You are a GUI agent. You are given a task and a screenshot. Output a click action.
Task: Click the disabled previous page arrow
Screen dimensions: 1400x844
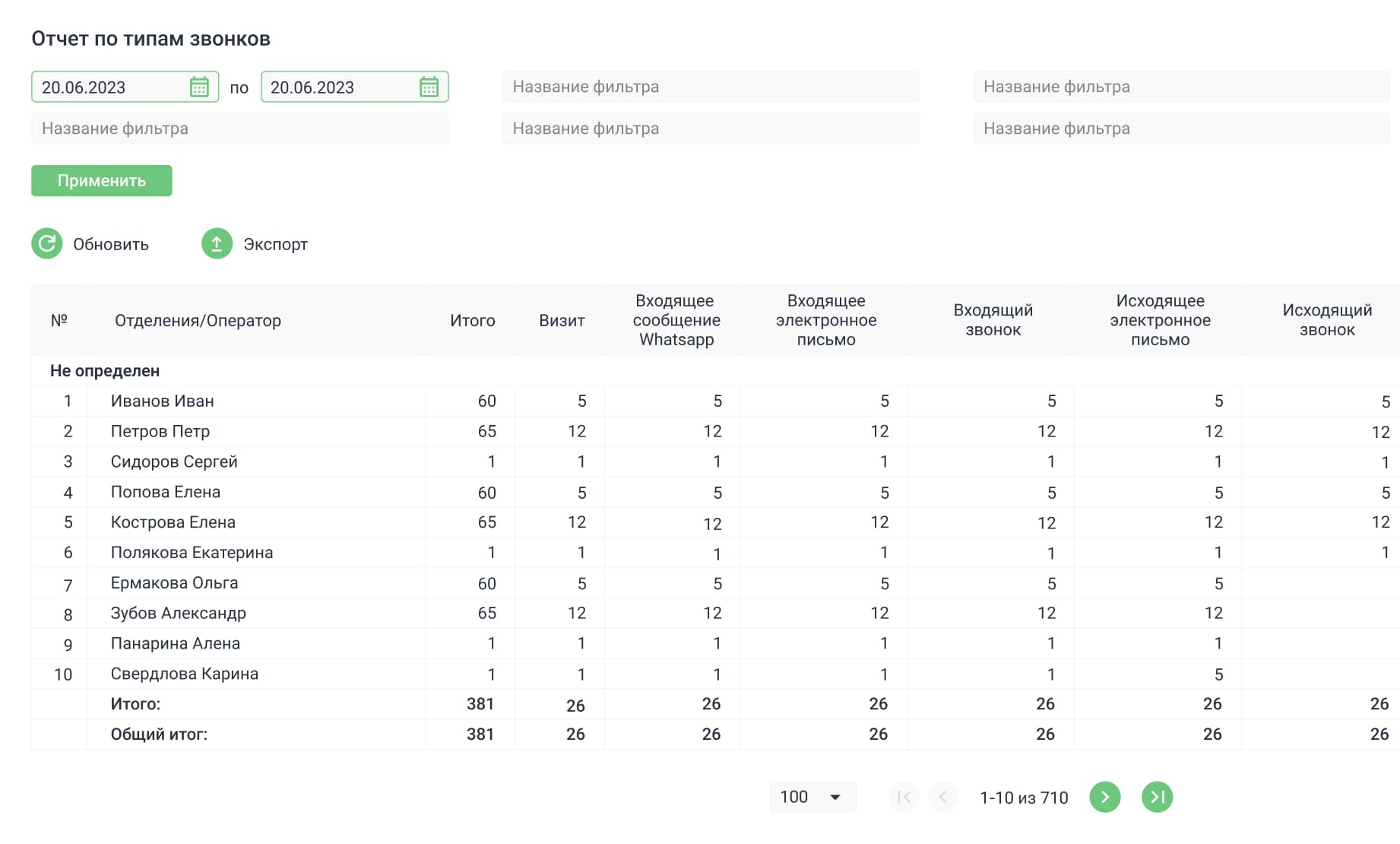coord(942,797)
